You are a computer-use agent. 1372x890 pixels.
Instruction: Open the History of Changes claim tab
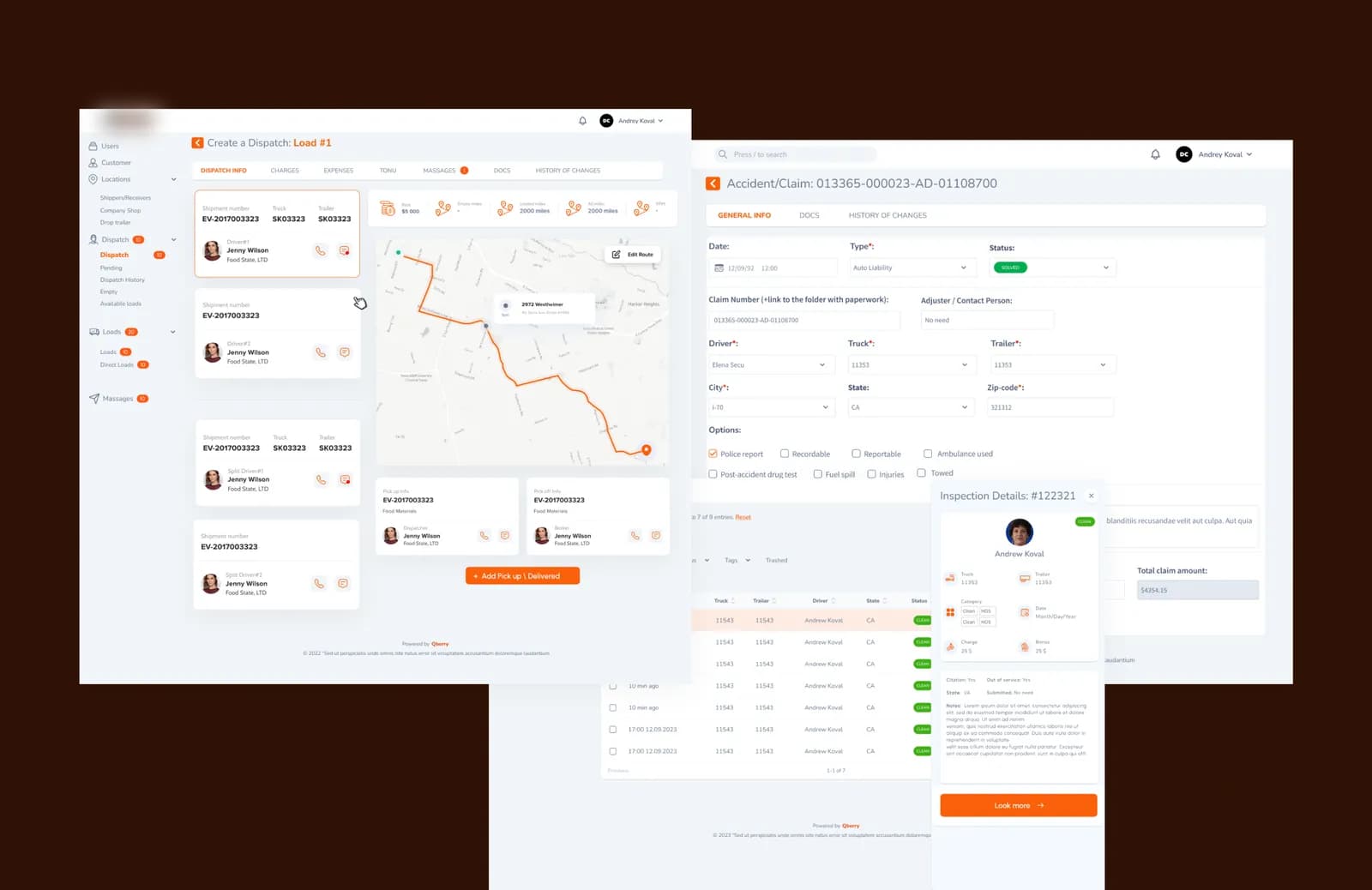[888, 215]
